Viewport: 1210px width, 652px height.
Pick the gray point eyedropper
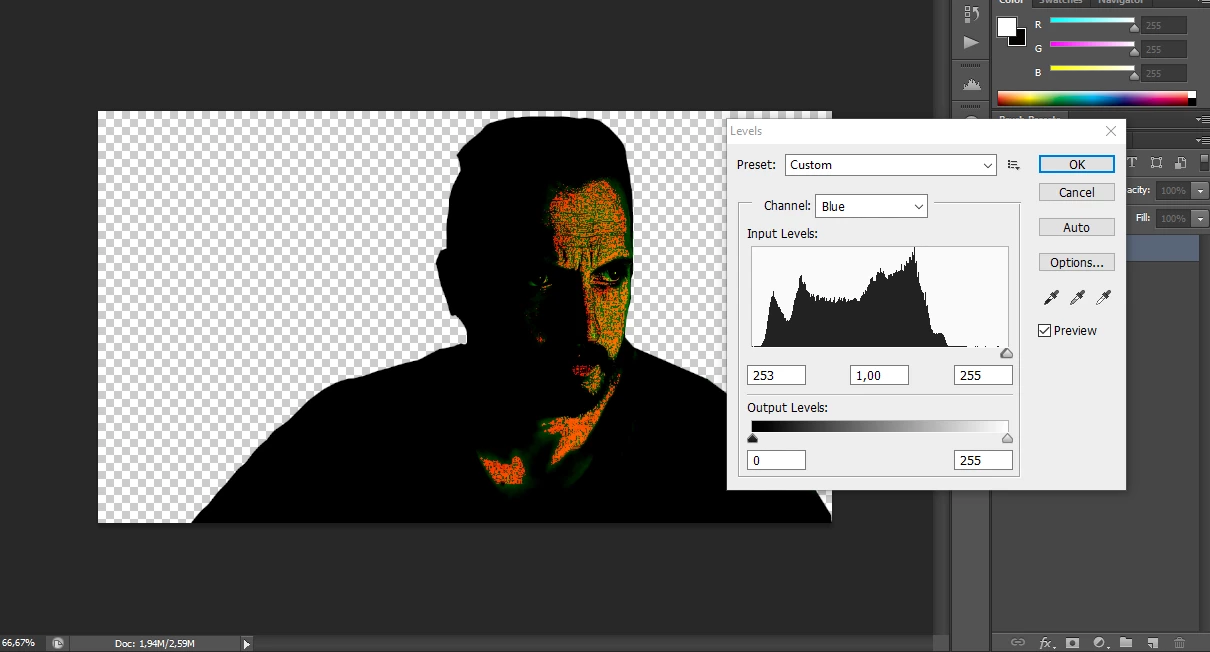click(x=1077, y=297)
